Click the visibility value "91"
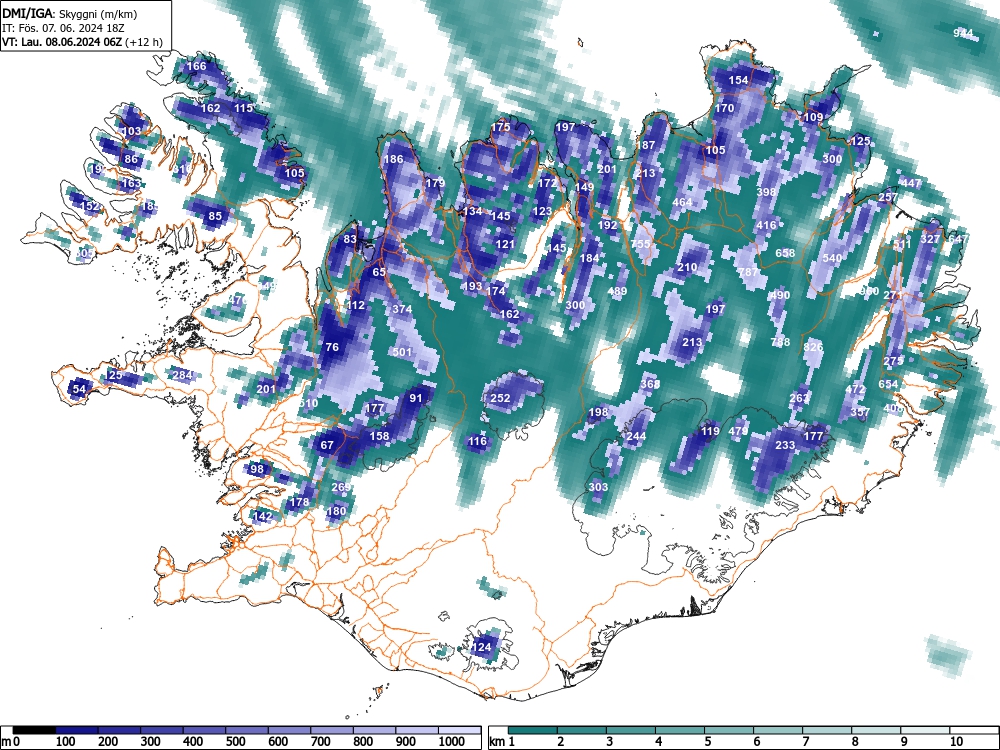The height and width of the screenshot is (750, 1000). pos(416,398)
